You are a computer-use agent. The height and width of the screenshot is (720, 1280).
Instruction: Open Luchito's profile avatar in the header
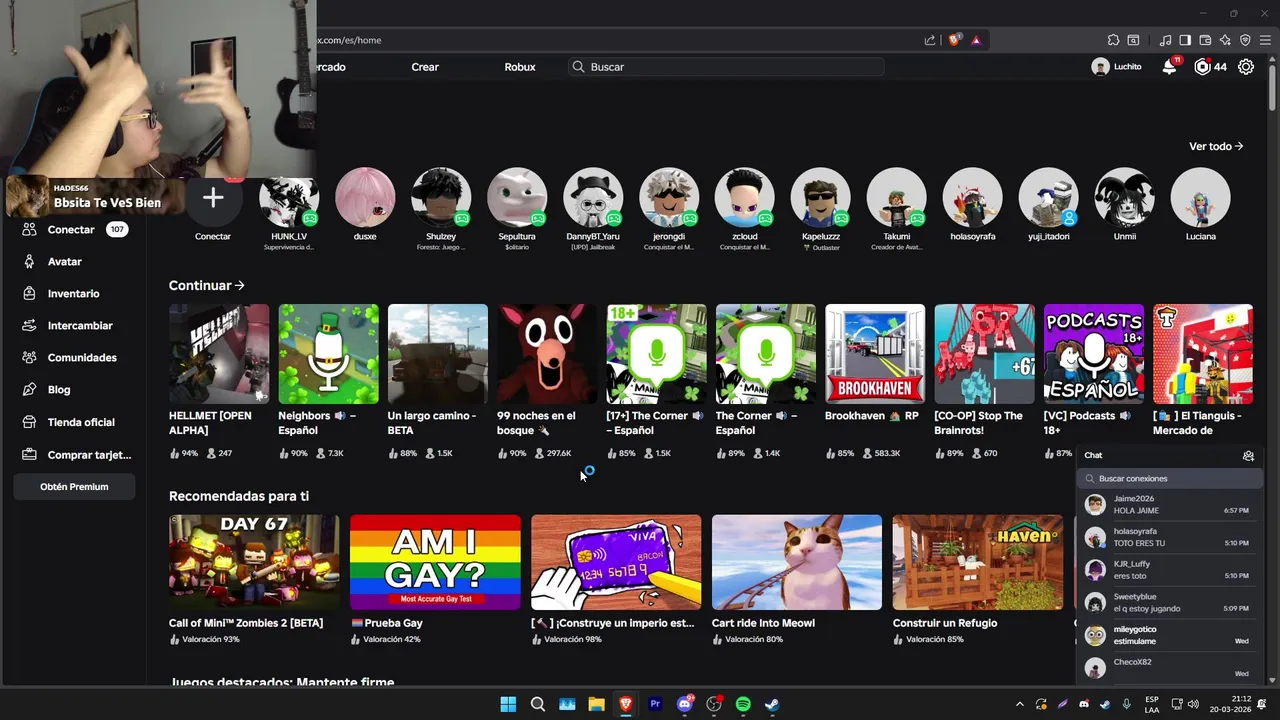[x=1100, y=67]
